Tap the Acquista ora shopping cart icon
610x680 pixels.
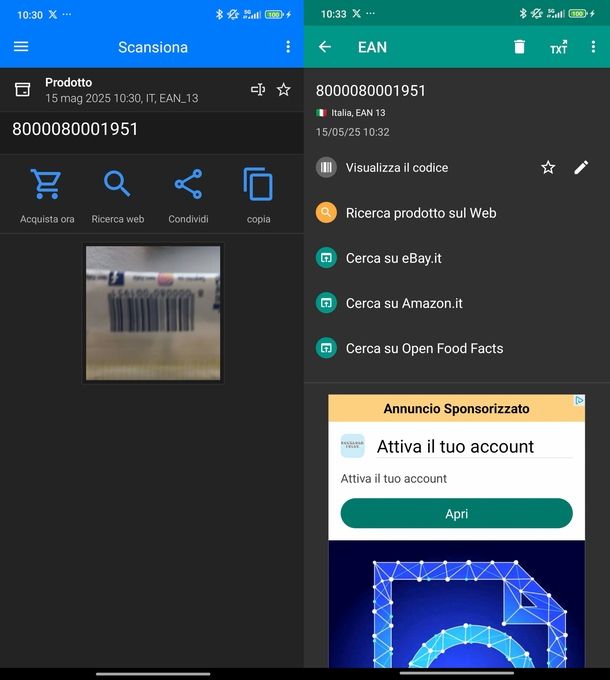coord(46,184)
